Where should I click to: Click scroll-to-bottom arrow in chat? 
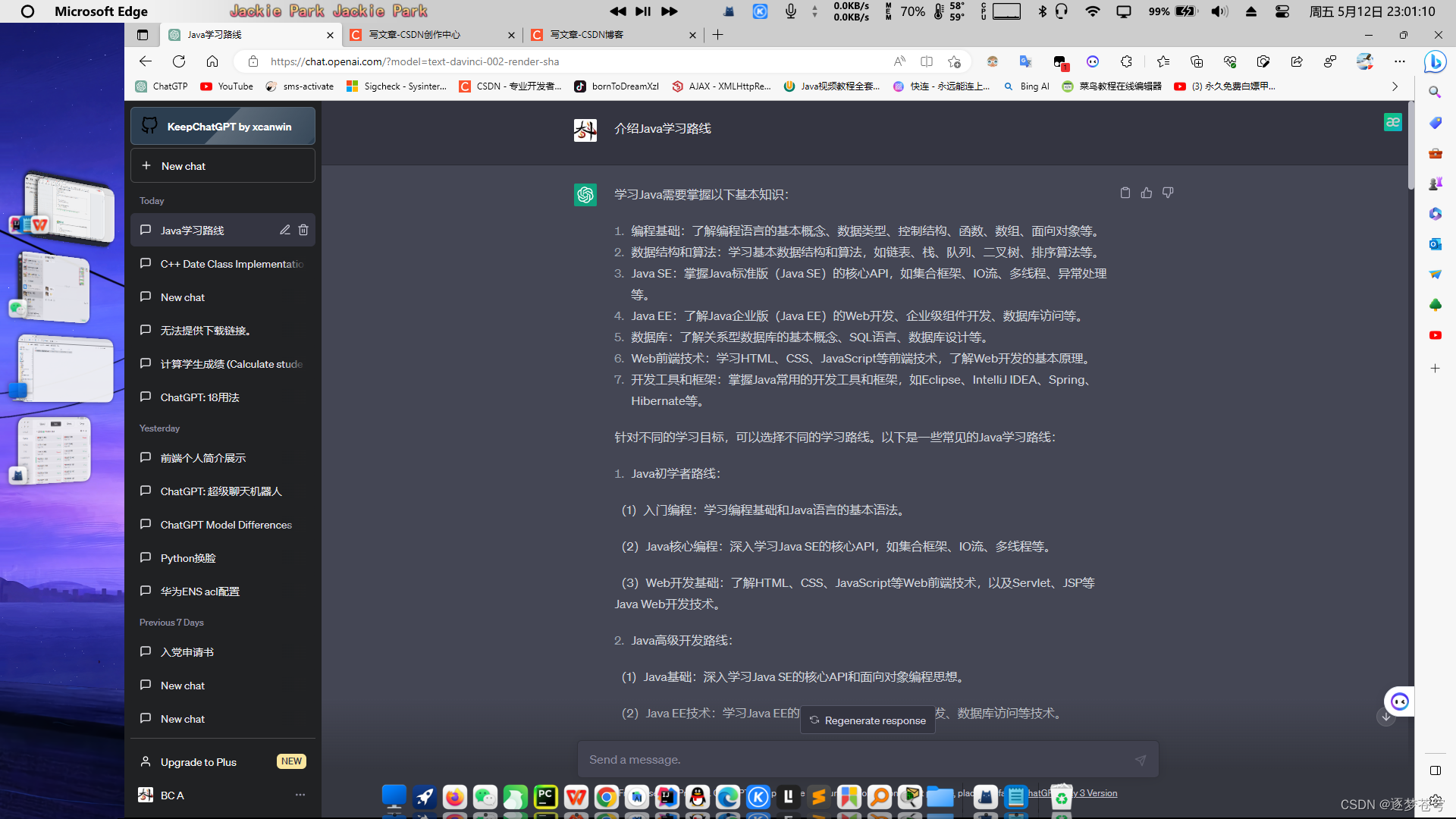[x=1386, y=717]
